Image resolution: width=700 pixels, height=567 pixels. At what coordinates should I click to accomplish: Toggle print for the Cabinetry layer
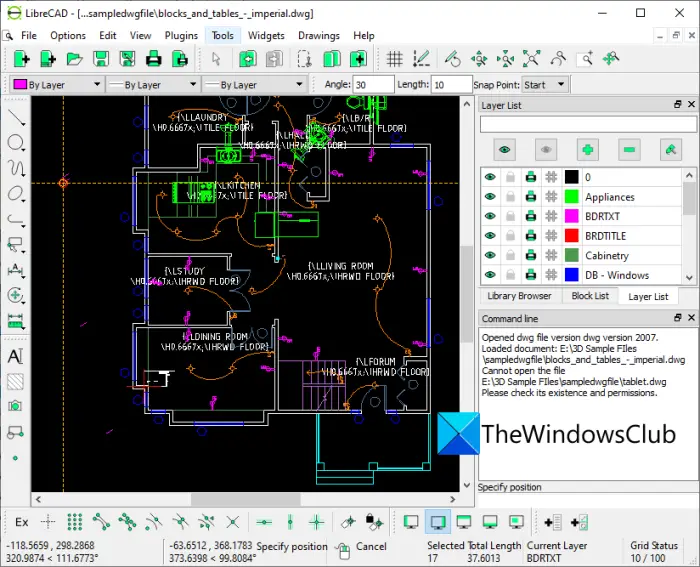tap(531, 255)
